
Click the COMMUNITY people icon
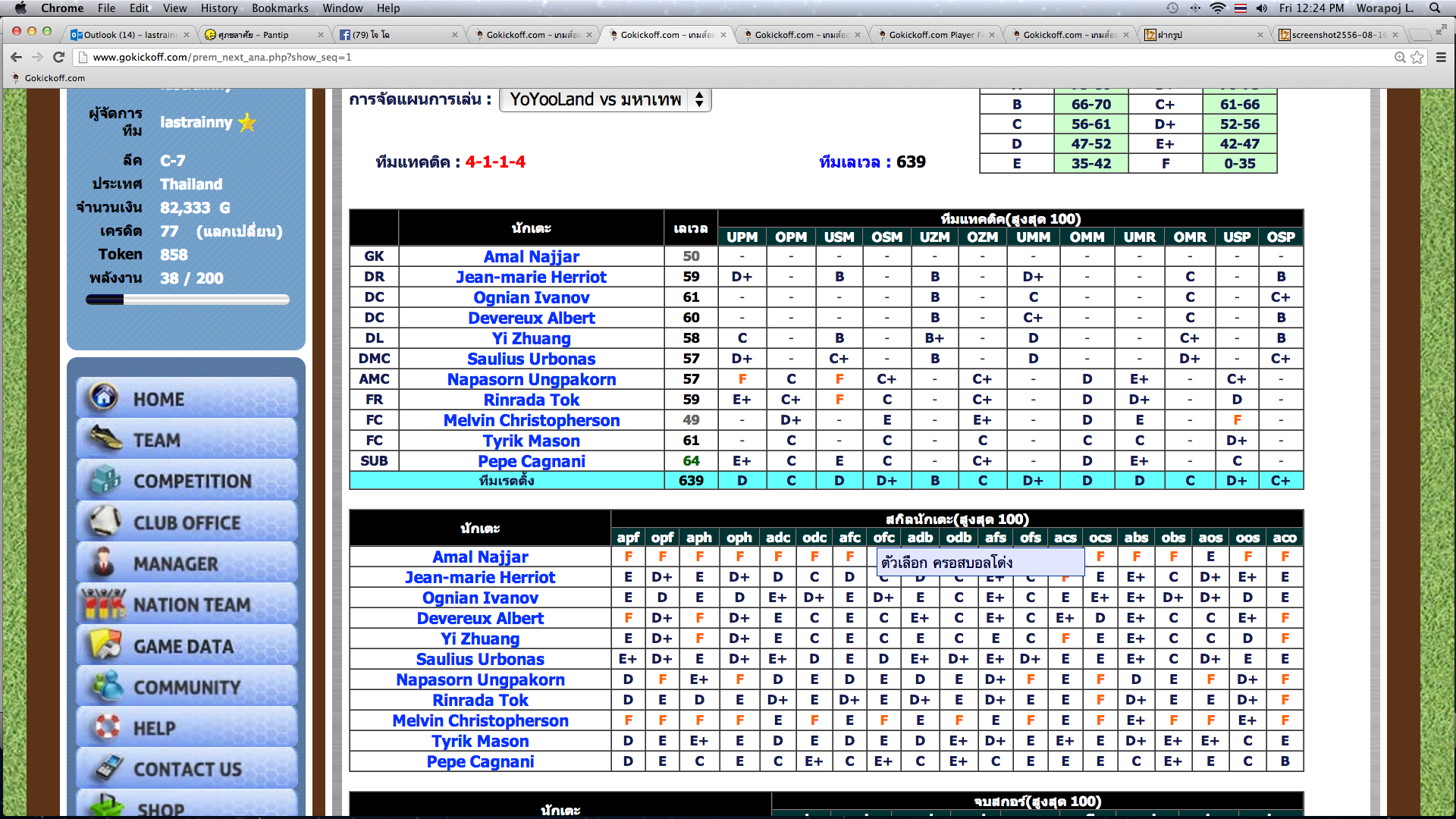pos(107,686)
